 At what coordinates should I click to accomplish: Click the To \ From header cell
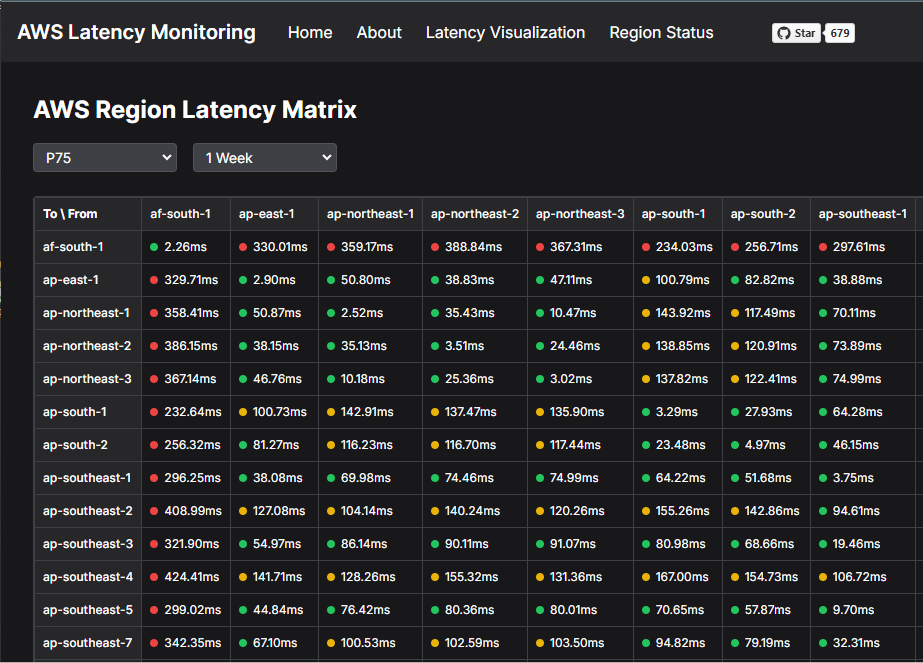88,214
